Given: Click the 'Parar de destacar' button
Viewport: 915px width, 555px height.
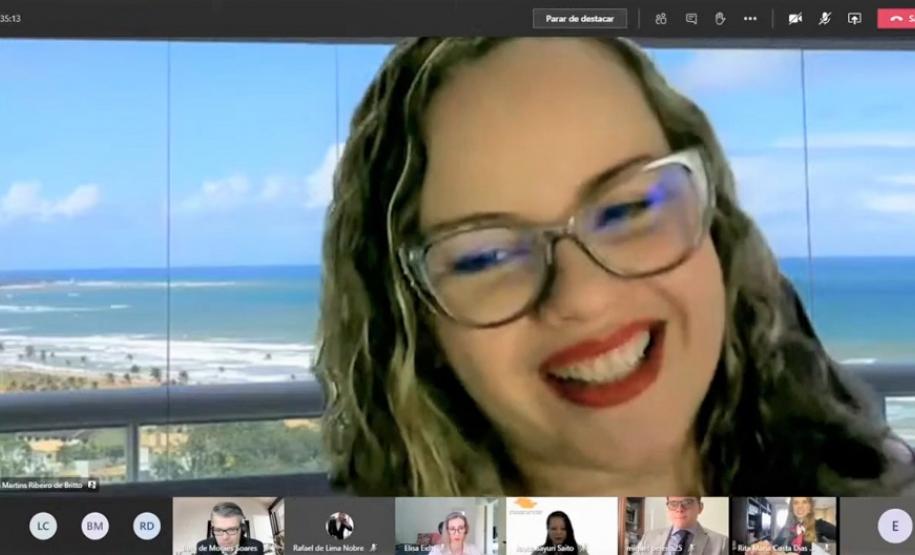Looking at the screenshot, I should click(580, 18).
